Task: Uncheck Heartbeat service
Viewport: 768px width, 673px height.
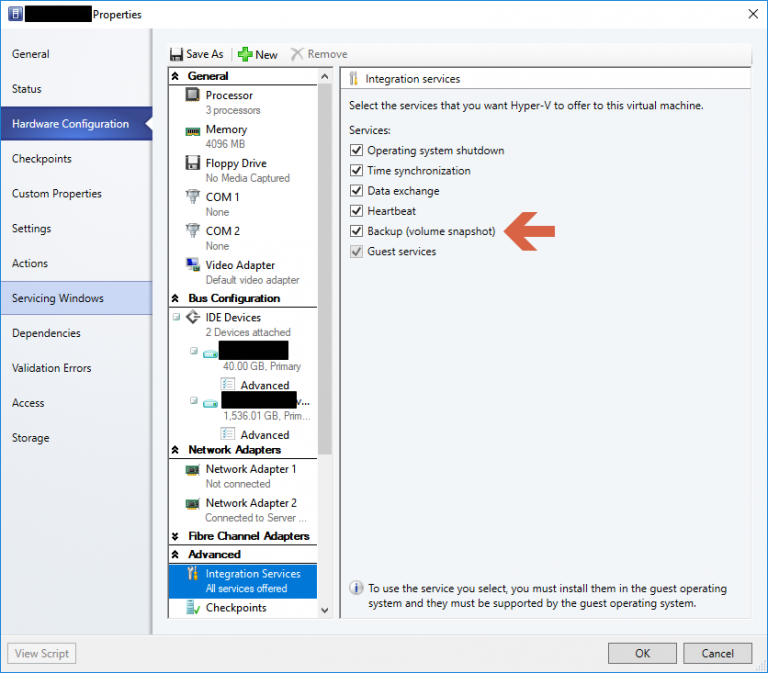Action: coord(356,211)
